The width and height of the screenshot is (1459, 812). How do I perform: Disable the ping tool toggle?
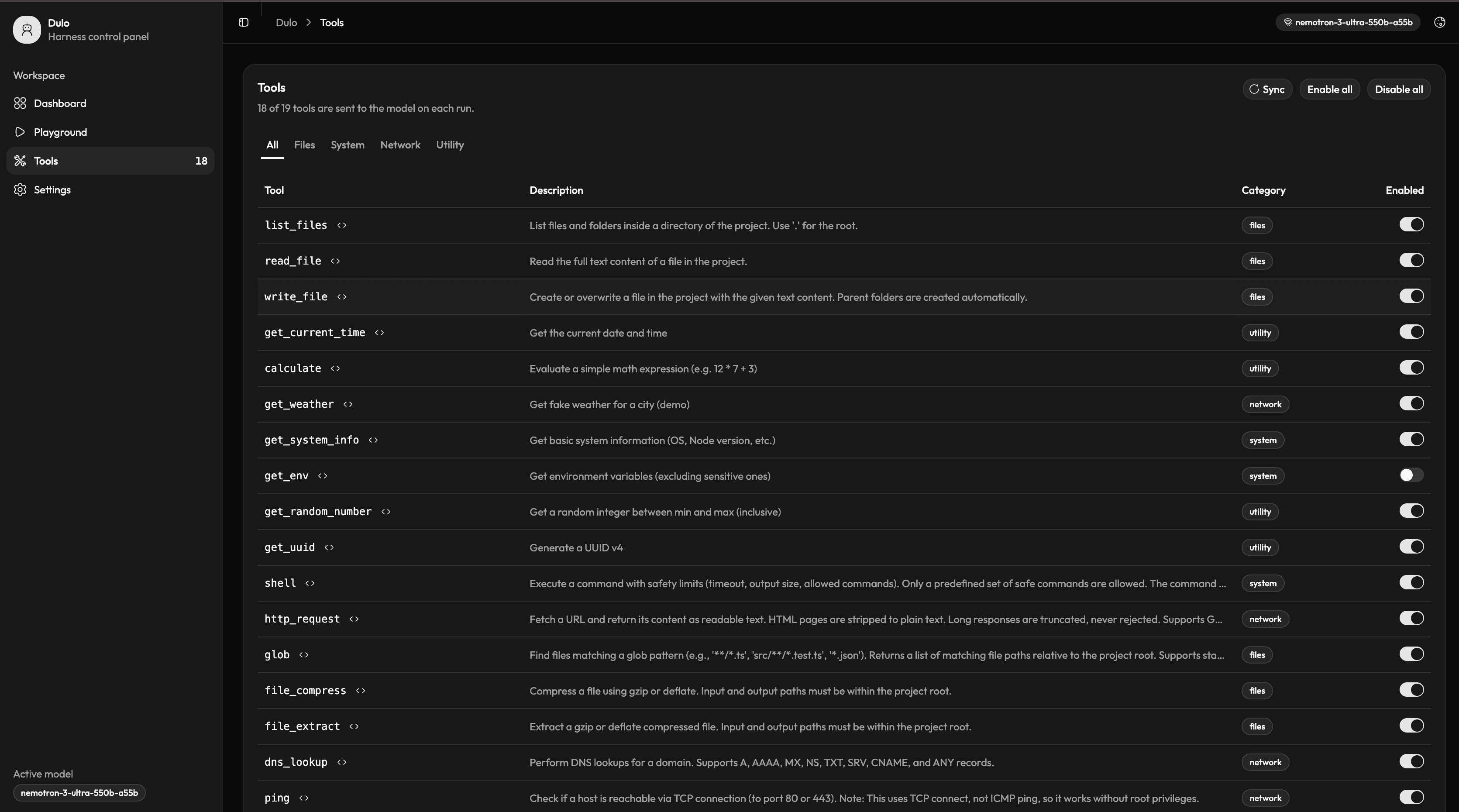tap(1411, 797)
